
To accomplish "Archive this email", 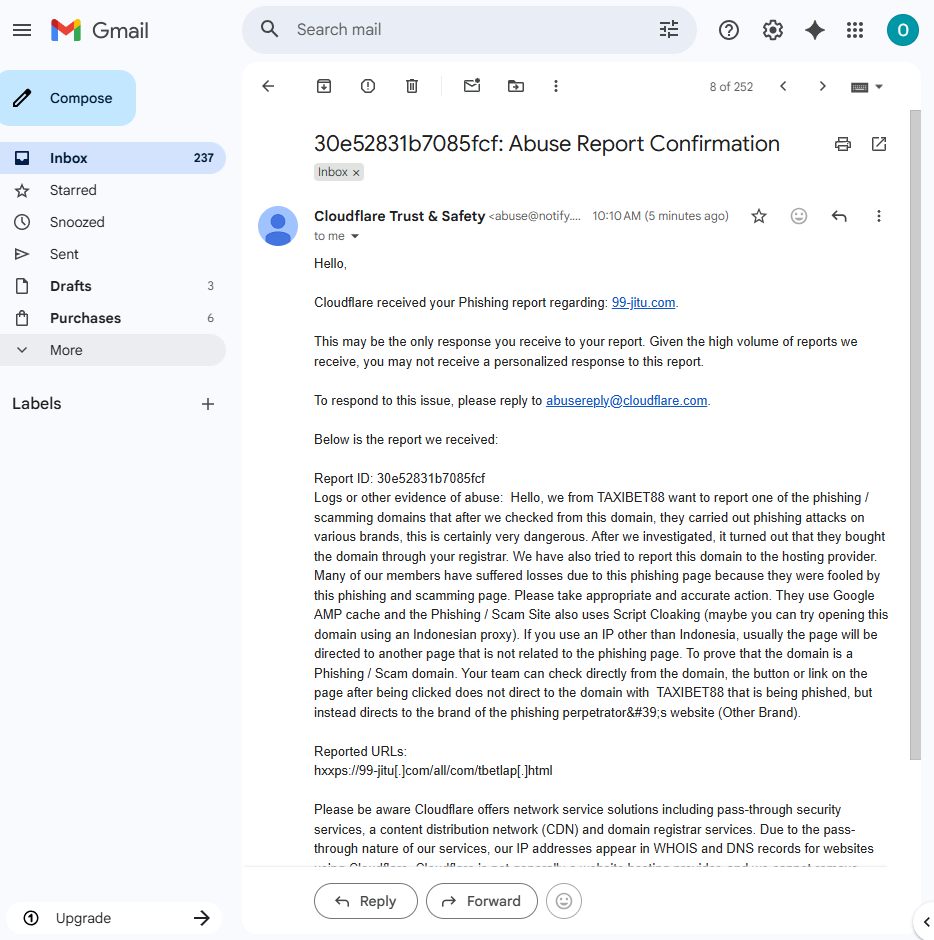I will click(324, 86).
